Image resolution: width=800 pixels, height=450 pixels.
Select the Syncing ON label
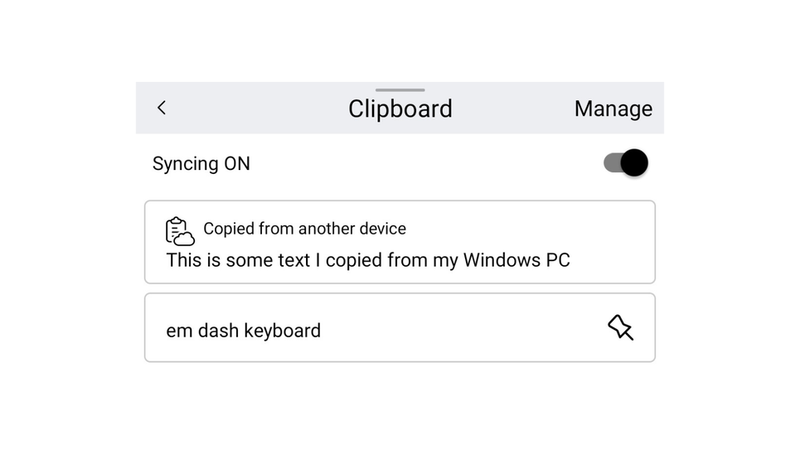(201, 164)
